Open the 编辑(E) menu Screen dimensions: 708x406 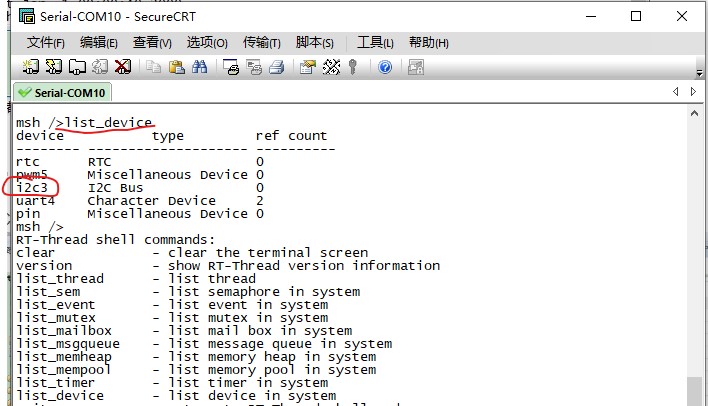pyautogui.click(x=98, y=42)
